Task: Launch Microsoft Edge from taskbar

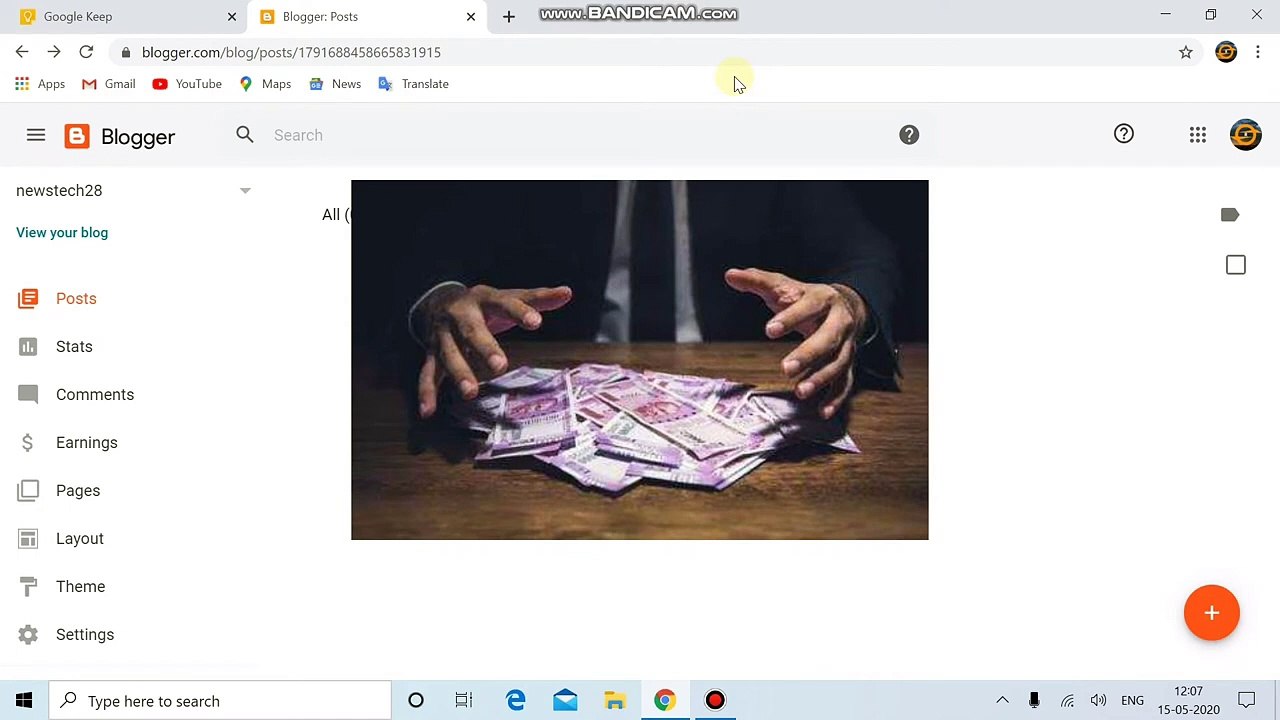Action: pyautogui.click(x=516, y=701)
